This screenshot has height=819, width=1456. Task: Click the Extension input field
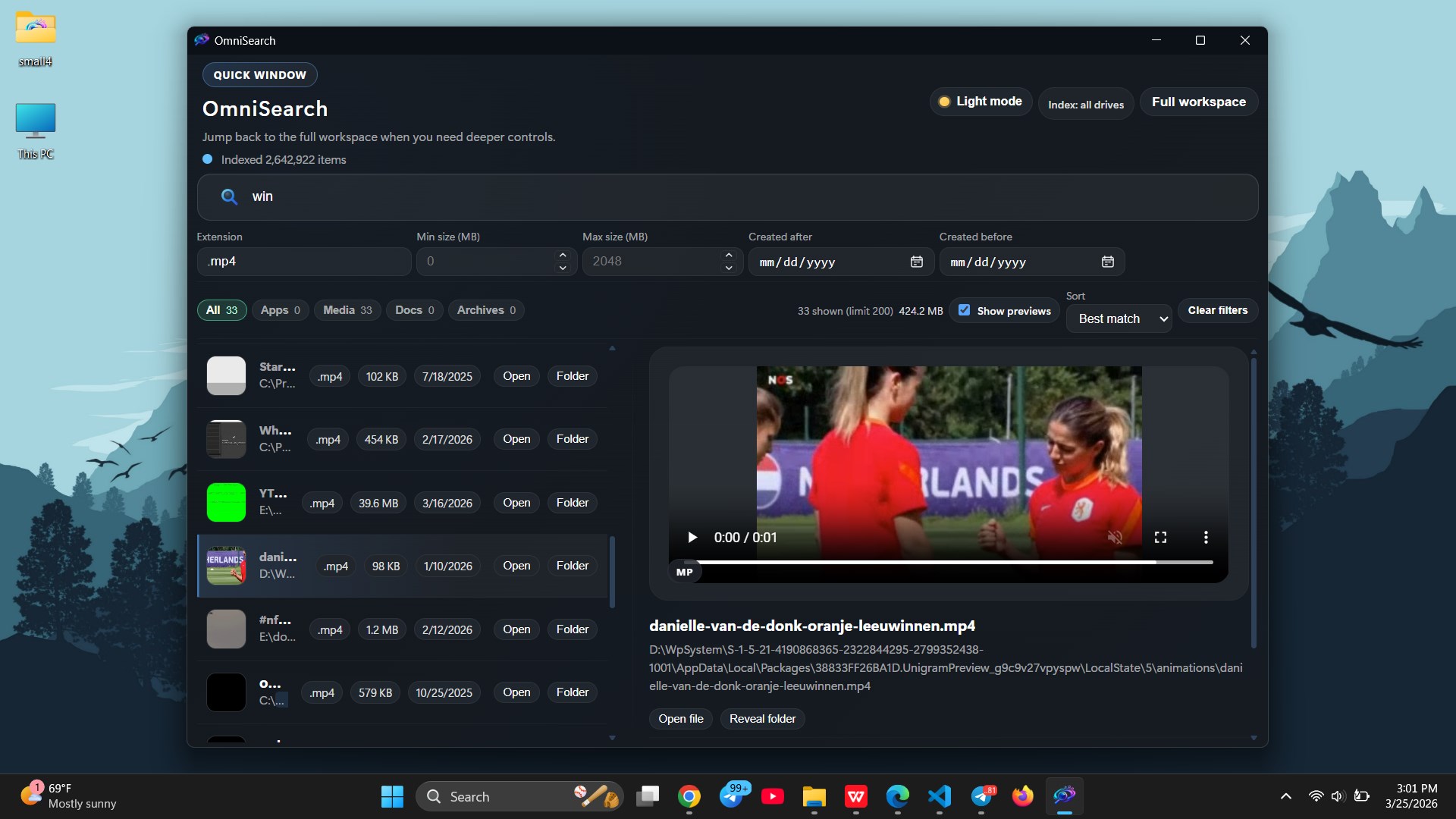[x=303, y=262]
